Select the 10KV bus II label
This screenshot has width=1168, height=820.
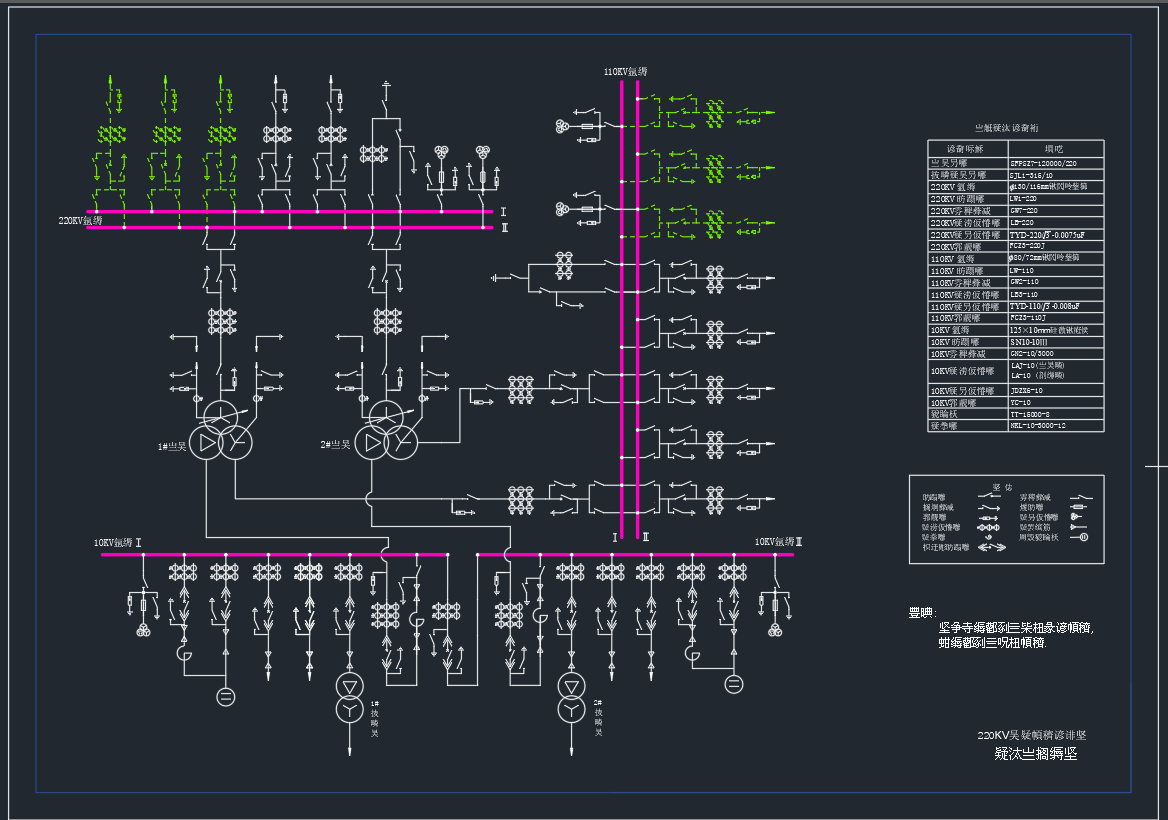(779, 541)
